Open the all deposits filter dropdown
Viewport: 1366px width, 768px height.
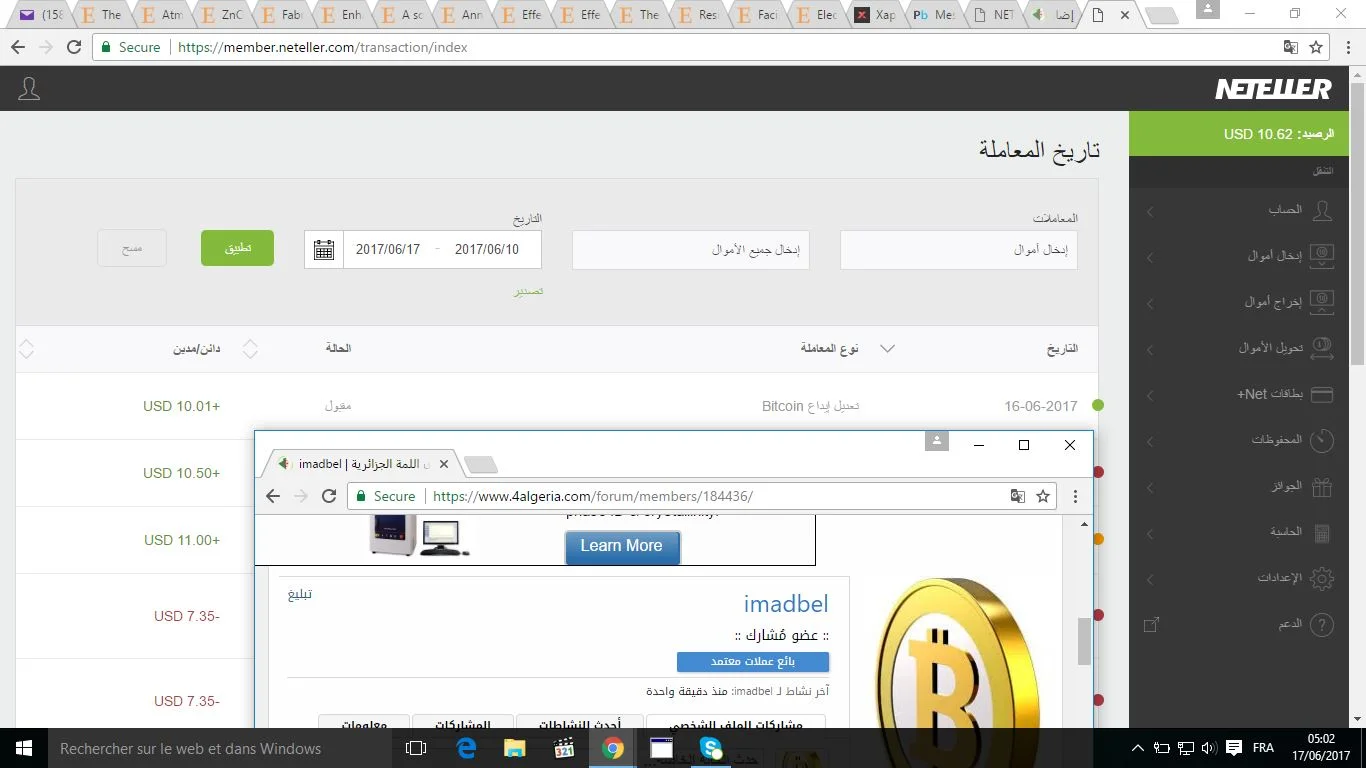click(690, 250)
